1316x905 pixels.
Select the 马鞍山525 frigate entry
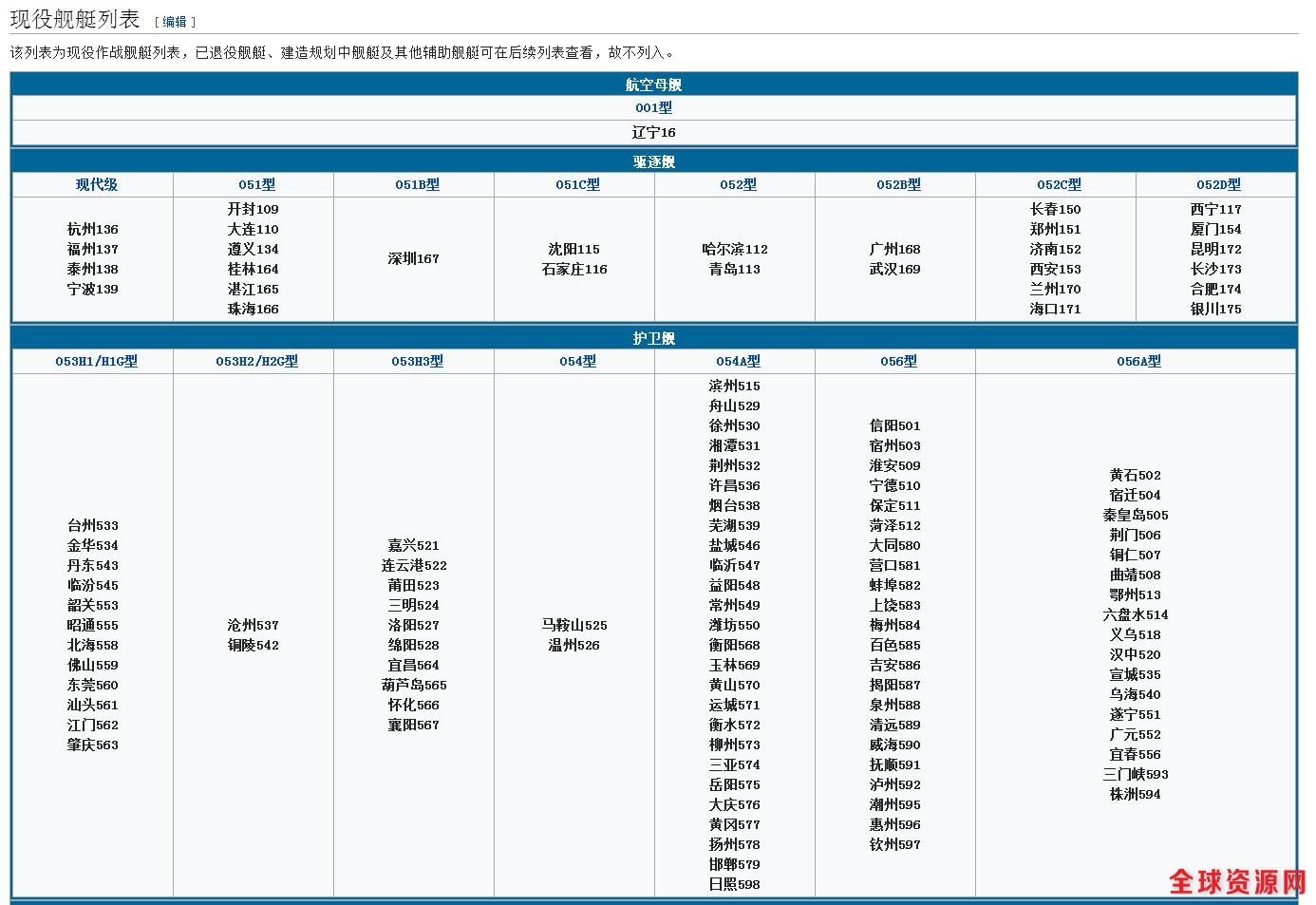tap(573, 625)
